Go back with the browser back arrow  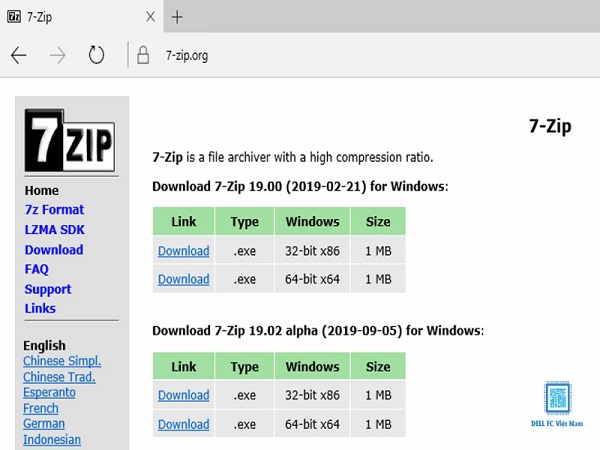click(18, 56)
